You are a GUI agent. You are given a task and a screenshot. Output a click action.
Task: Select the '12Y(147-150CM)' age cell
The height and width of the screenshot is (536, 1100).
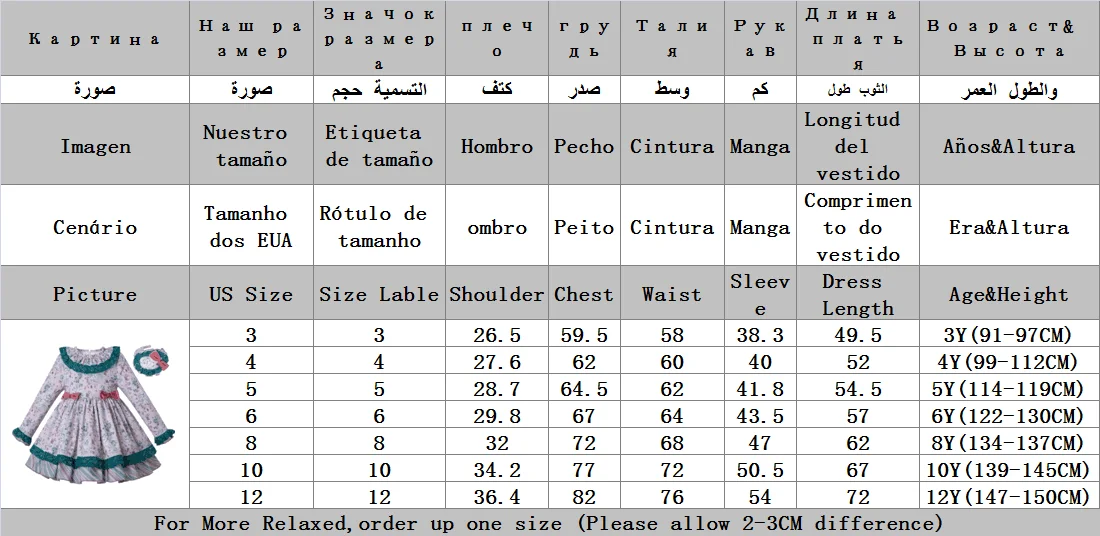point(1010,497)
